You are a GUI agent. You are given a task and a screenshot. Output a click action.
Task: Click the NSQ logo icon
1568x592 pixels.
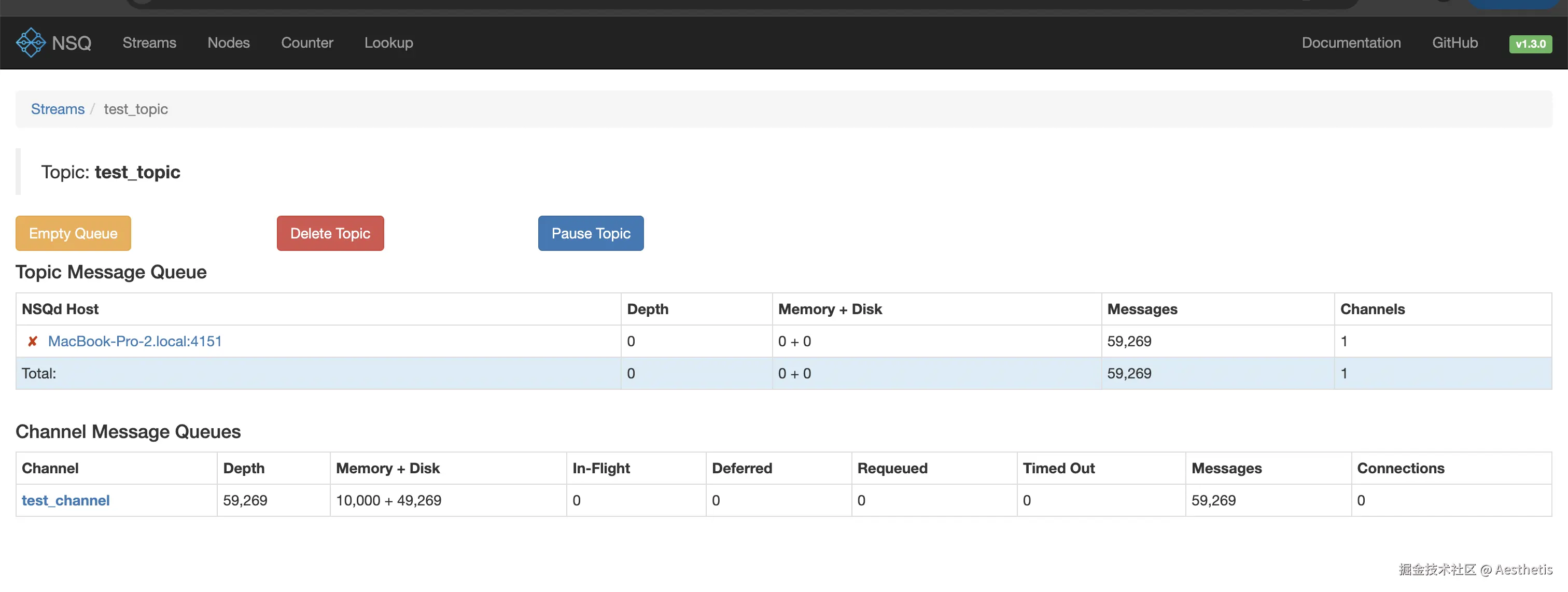(x=31, y=43)
